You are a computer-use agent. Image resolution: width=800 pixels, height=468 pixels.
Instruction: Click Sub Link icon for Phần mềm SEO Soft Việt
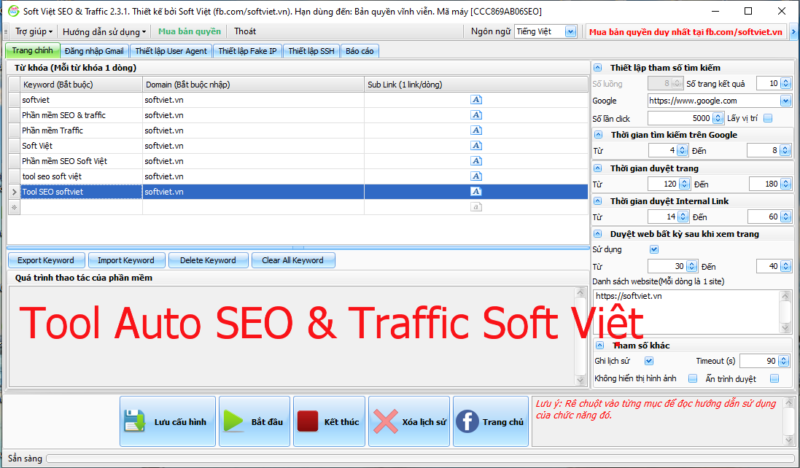point(476,161)
